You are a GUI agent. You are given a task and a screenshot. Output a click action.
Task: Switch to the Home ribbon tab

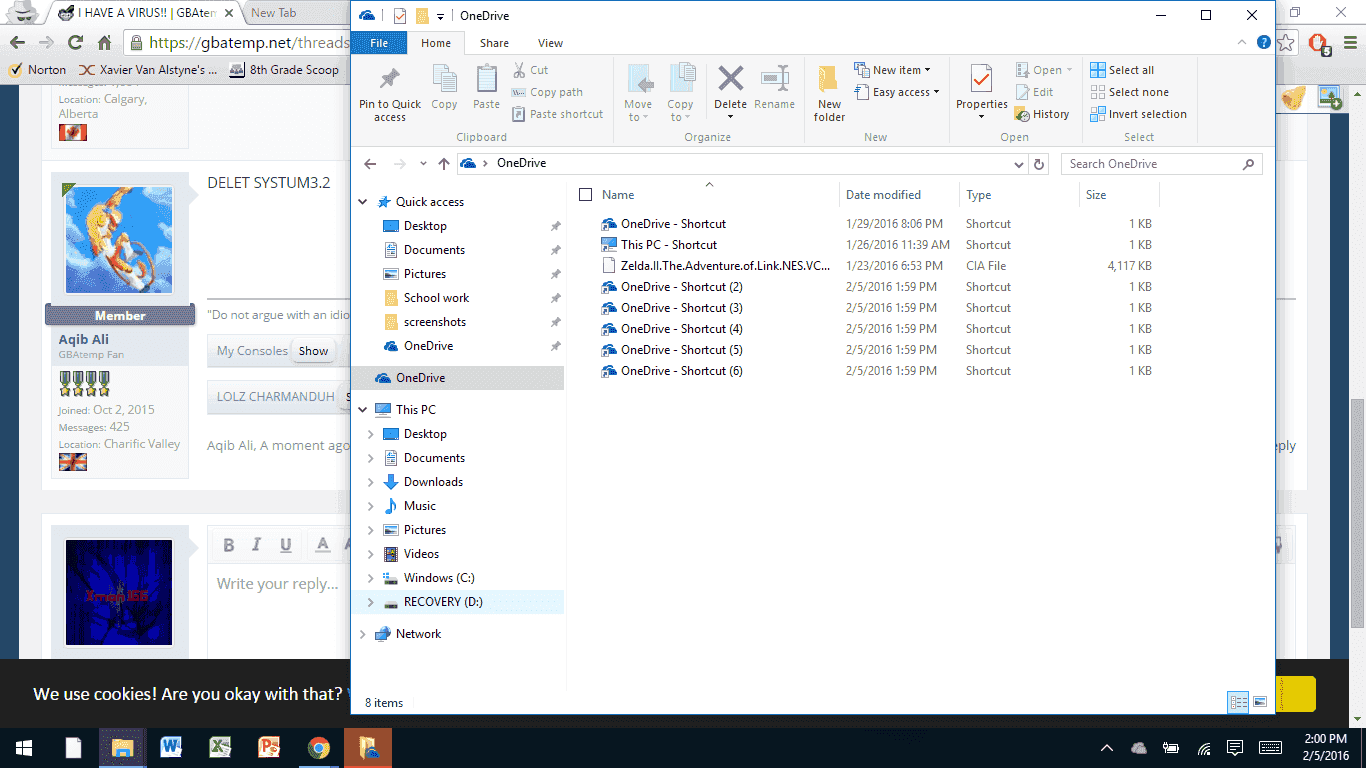tap(436, 43)
